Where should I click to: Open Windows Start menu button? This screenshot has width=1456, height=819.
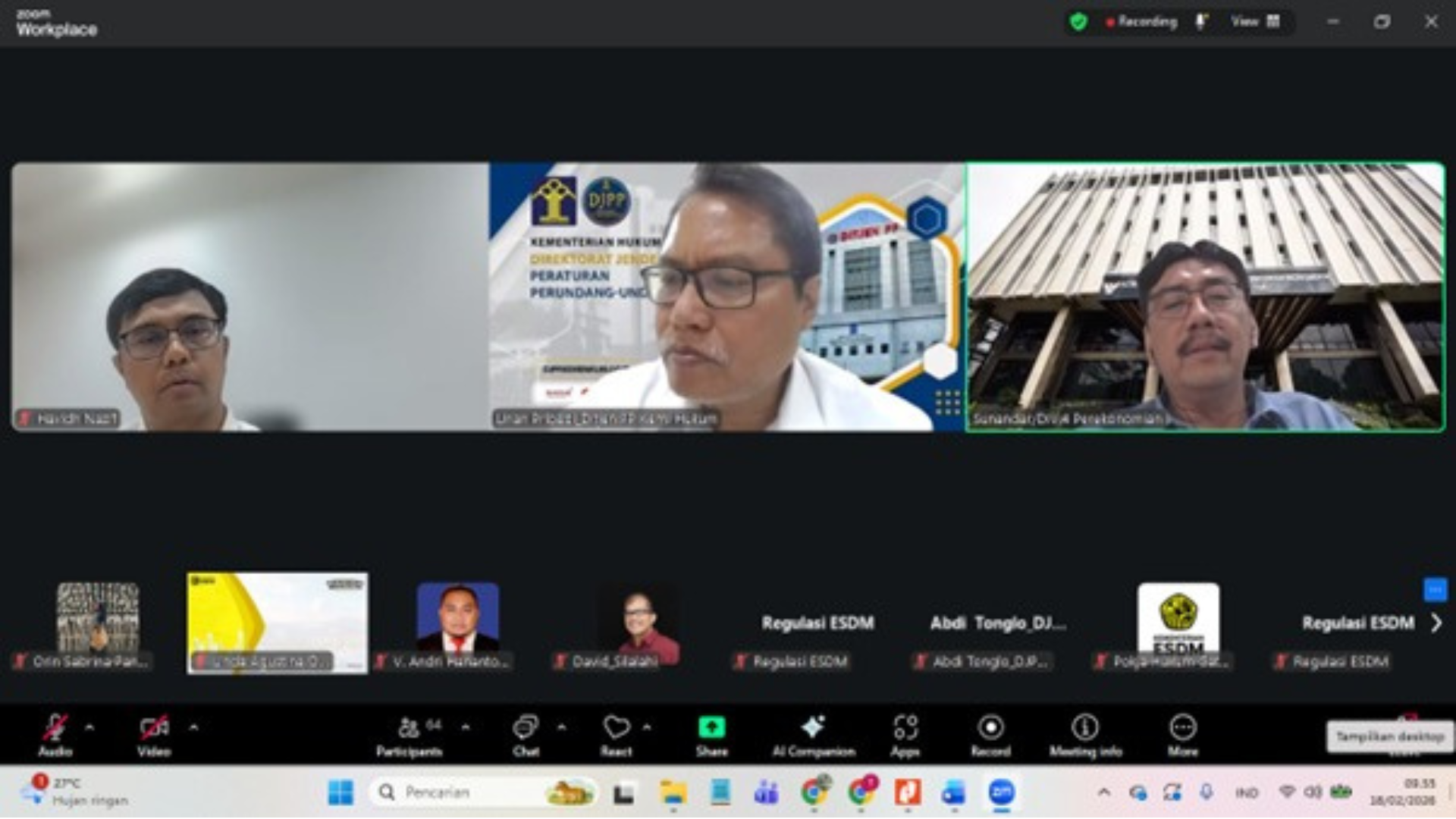point(340,792)
